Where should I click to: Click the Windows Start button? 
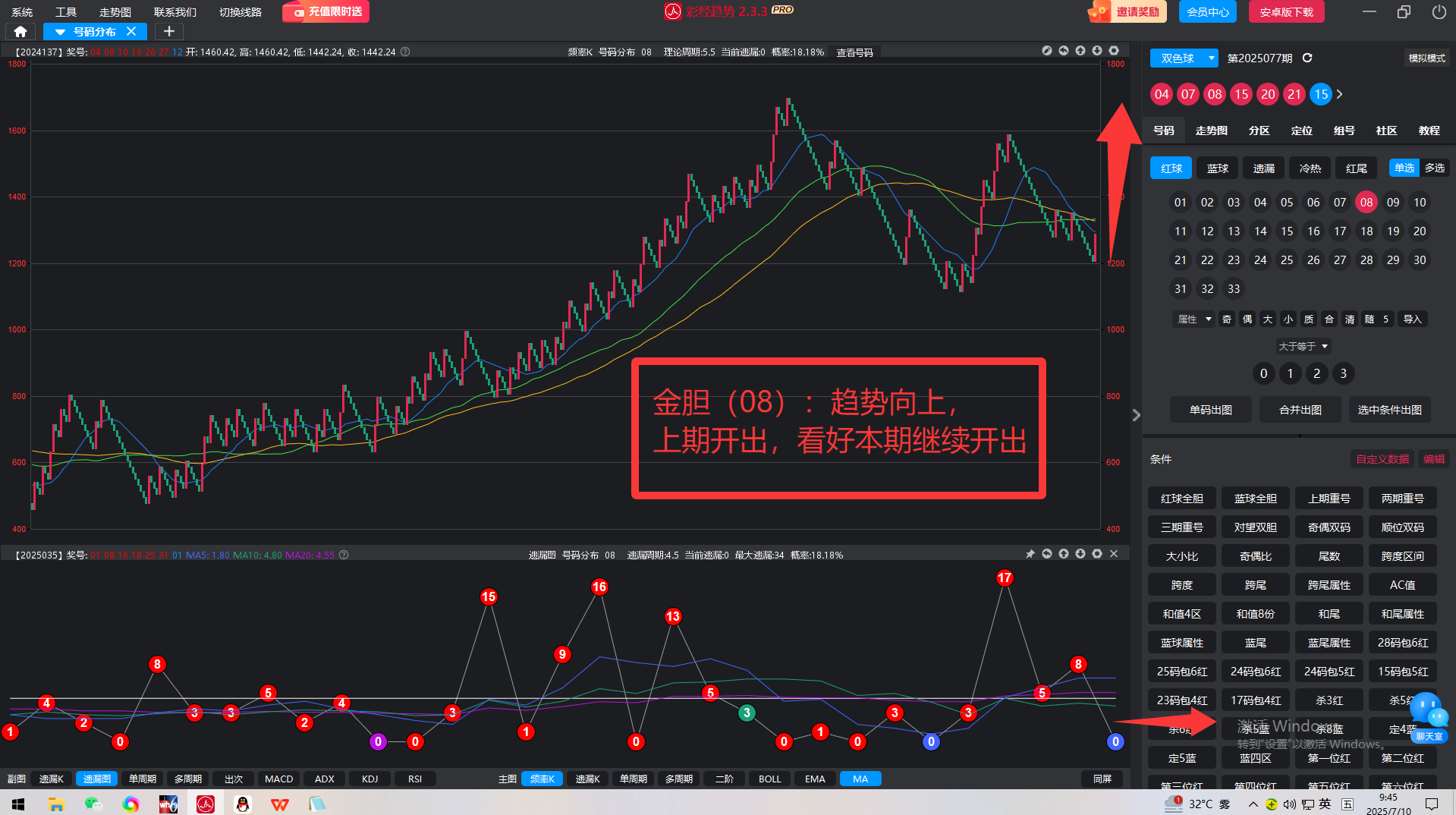tap(18, 804)
